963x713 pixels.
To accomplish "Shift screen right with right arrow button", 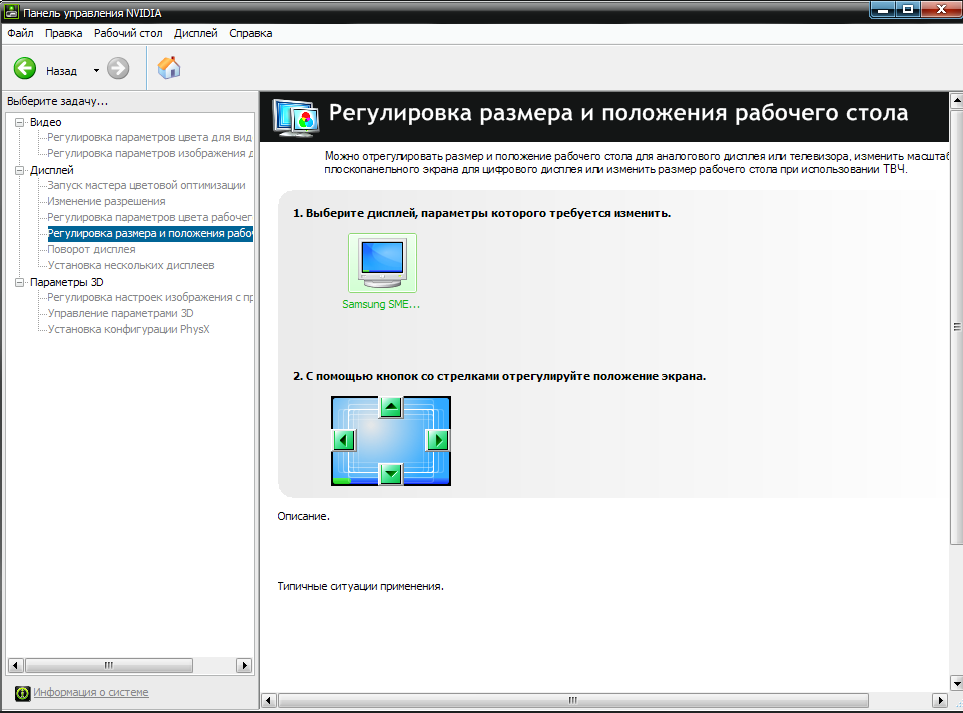I will click(x=438, y=440).
